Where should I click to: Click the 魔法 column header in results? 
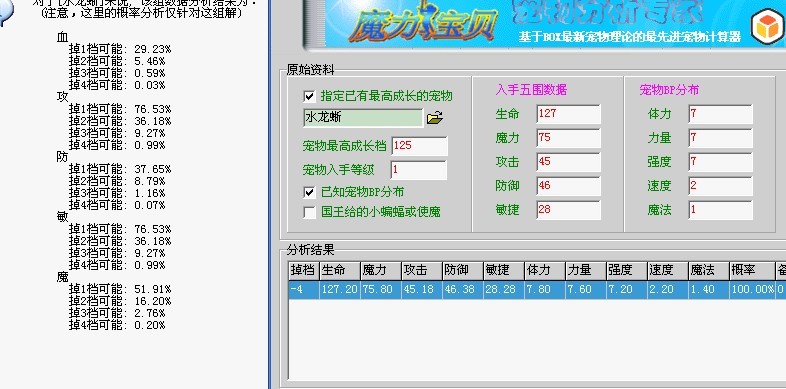[710, 271]
